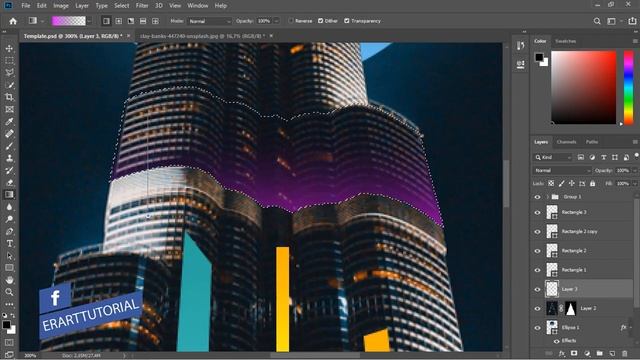This screenshot has width=640, height=360.
Task: Hide the Rectangle 1 layer
Action: pyautogui.click(x=537, y=270)
